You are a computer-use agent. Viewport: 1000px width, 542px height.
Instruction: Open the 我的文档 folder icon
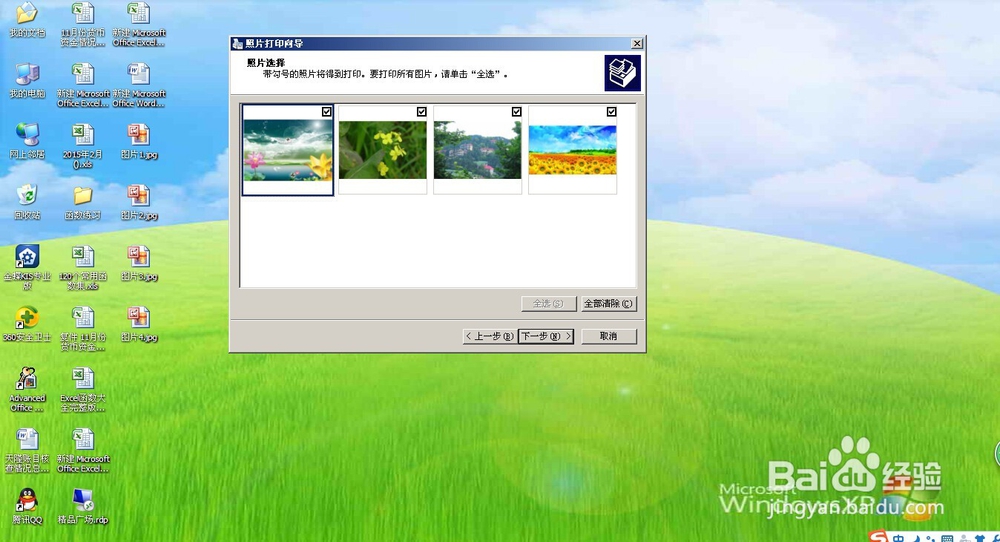point(27,13)
